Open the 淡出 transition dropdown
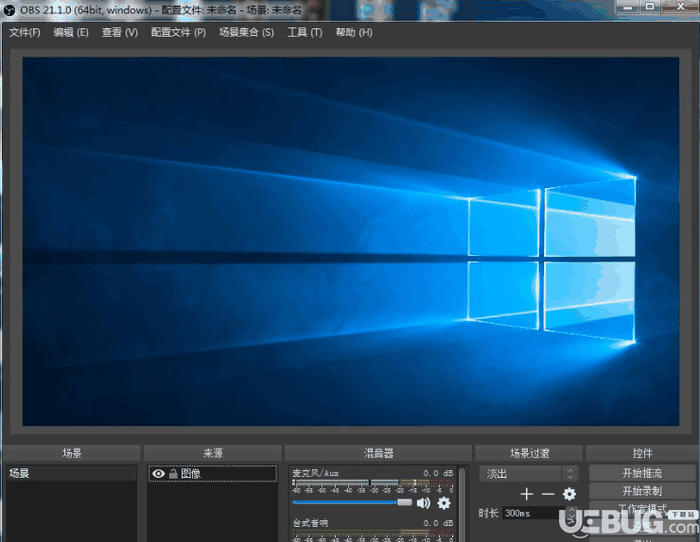Image resolution: width=700 pixels, height=542 pixels. click(x=529, y=473)
